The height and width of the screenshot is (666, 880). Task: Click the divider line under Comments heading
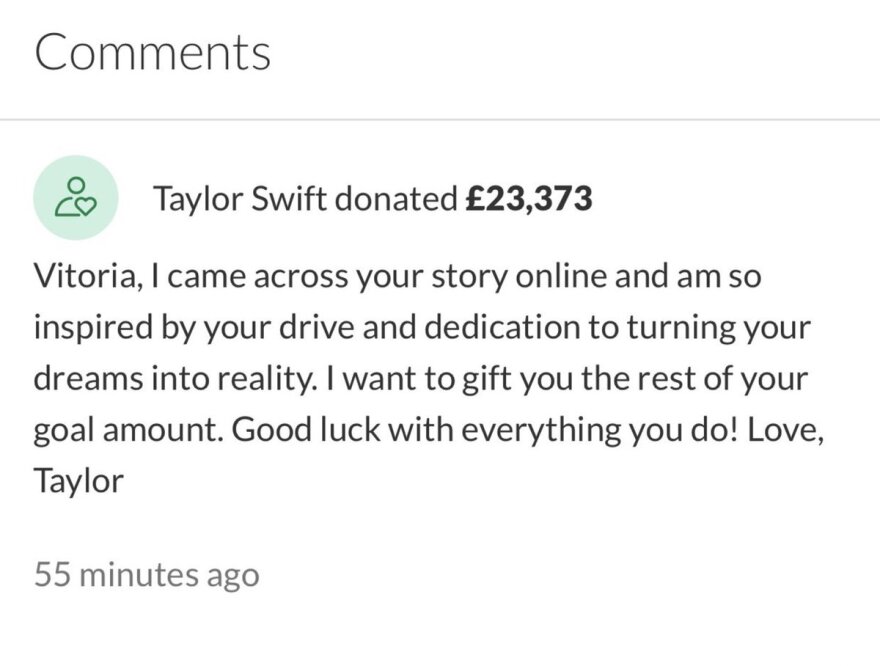pos(440,120)
